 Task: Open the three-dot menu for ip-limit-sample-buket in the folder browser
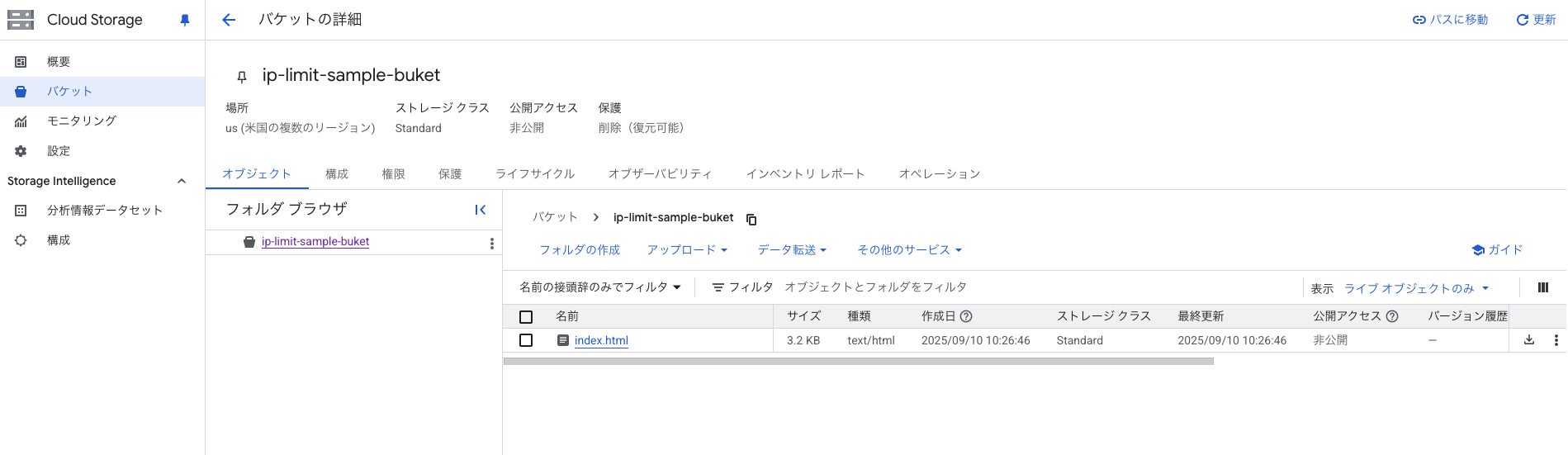[x=492, y=243]
